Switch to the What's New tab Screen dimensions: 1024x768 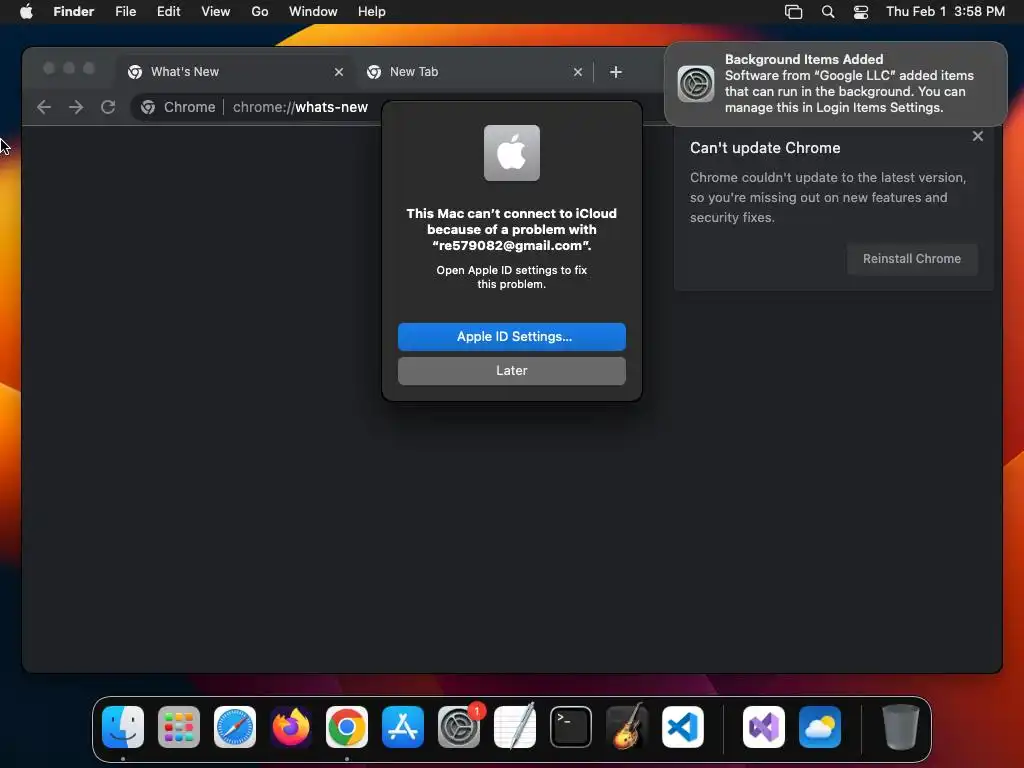coord(237,72)
